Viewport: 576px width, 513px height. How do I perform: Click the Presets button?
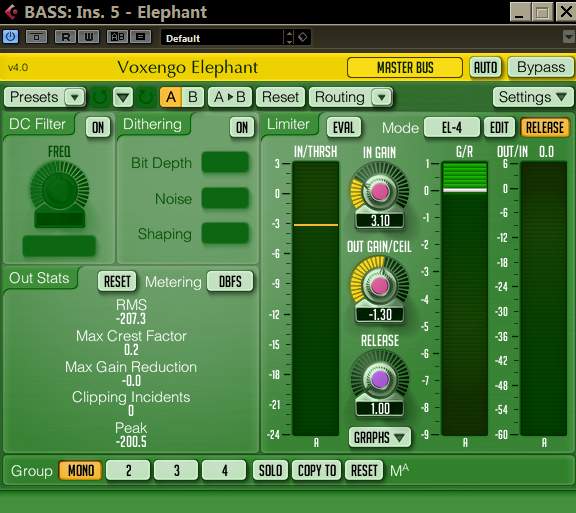pos(34,97)
